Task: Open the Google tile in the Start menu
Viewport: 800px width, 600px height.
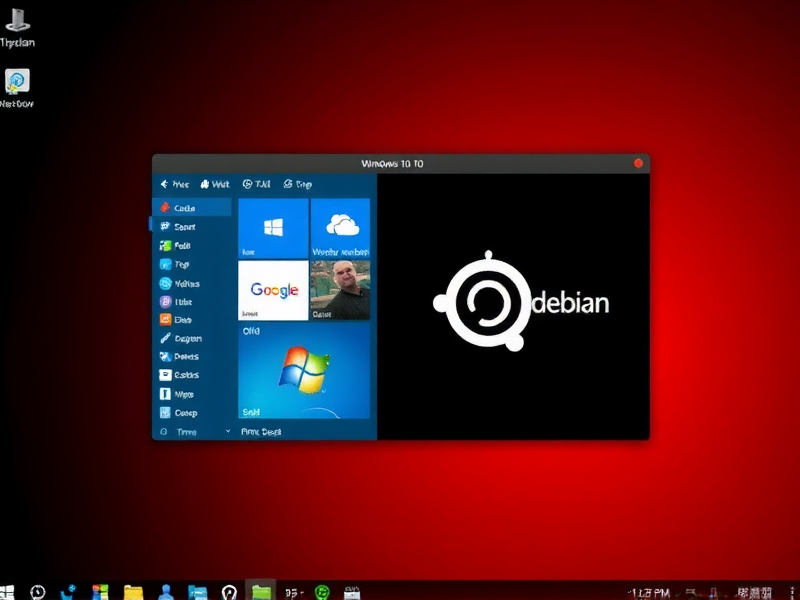Action: (271, 288)
